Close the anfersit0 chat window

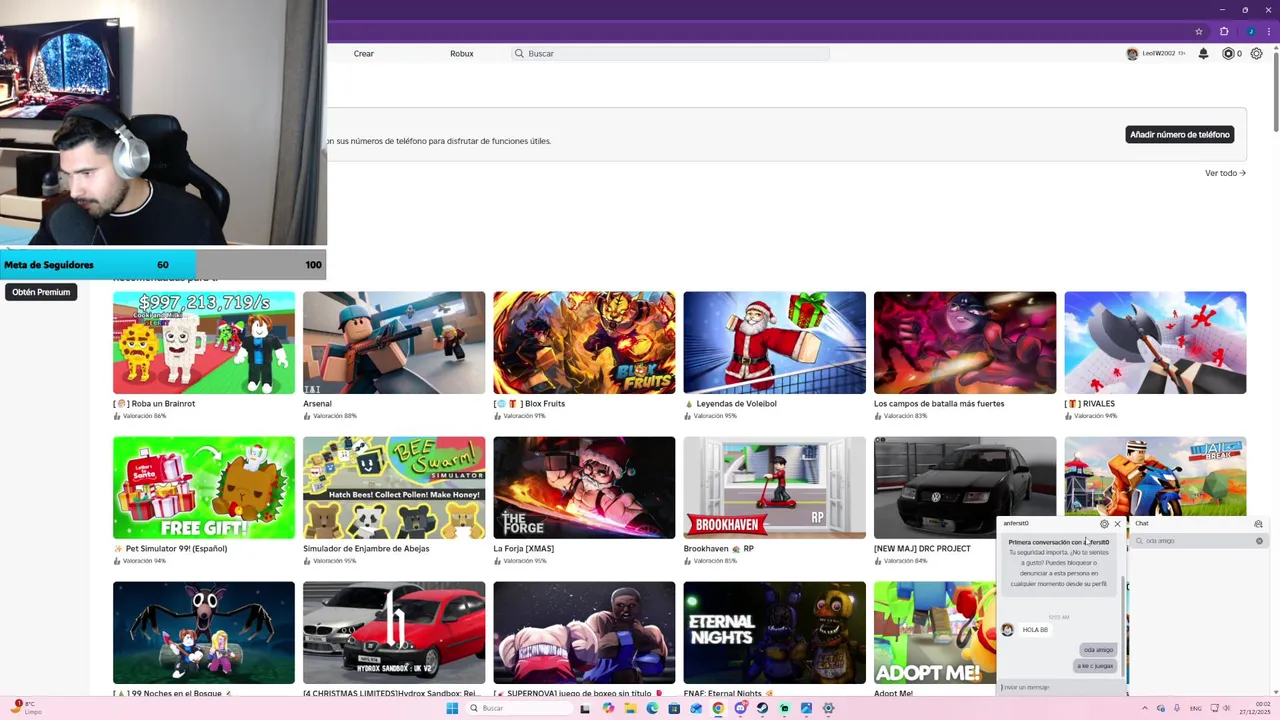coord(1117,524)
